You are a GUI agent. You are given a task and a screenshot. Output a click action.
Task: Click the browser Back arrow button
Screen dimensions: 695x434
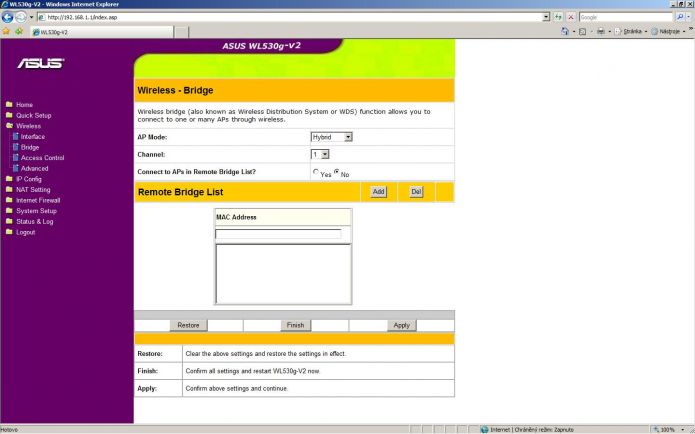pos(8,17)
